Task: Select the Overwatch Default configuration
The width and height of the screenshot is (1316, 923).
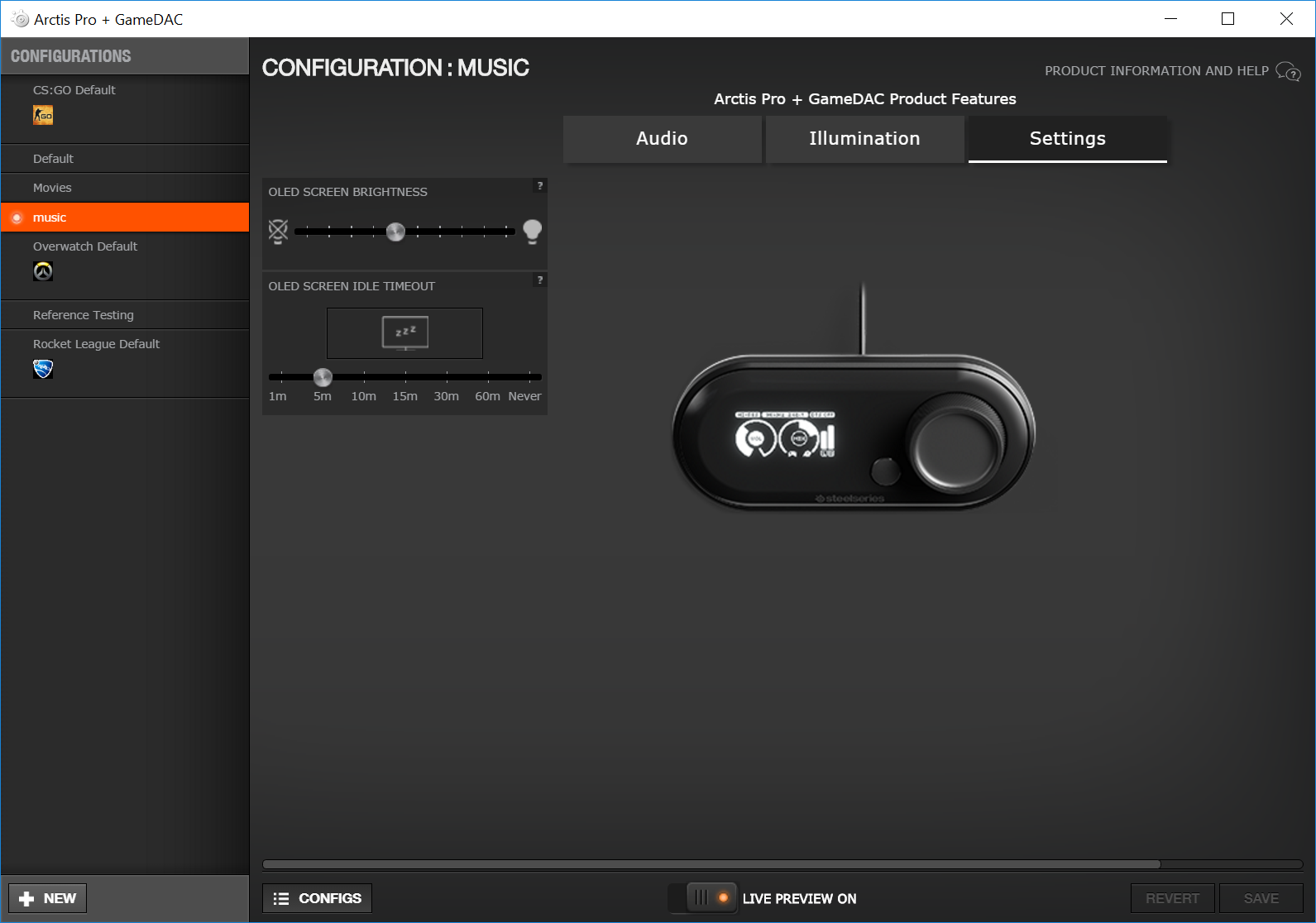Action: click(125, 265)
